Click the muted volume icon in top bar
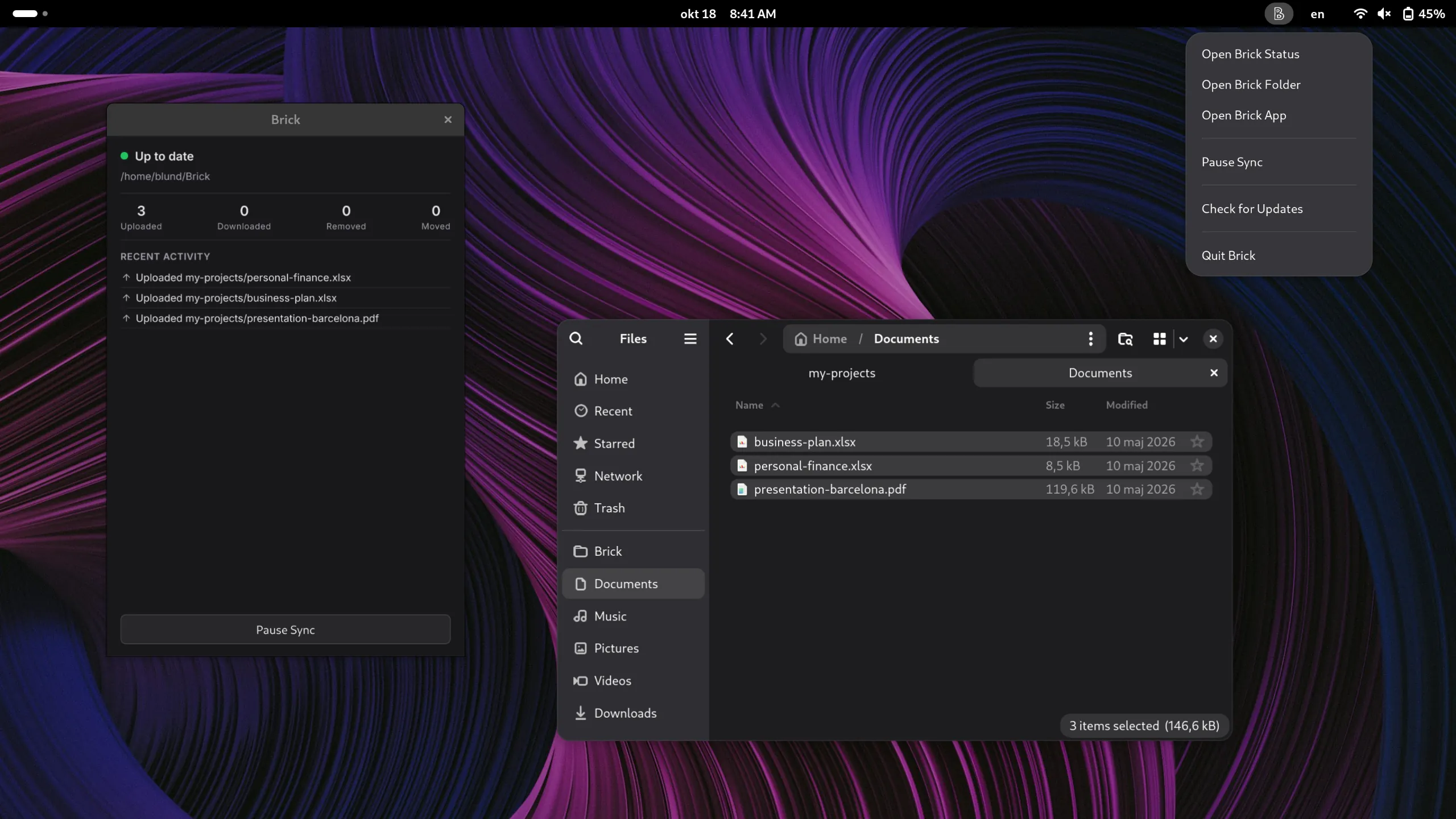 click(x=1384, y=14)
